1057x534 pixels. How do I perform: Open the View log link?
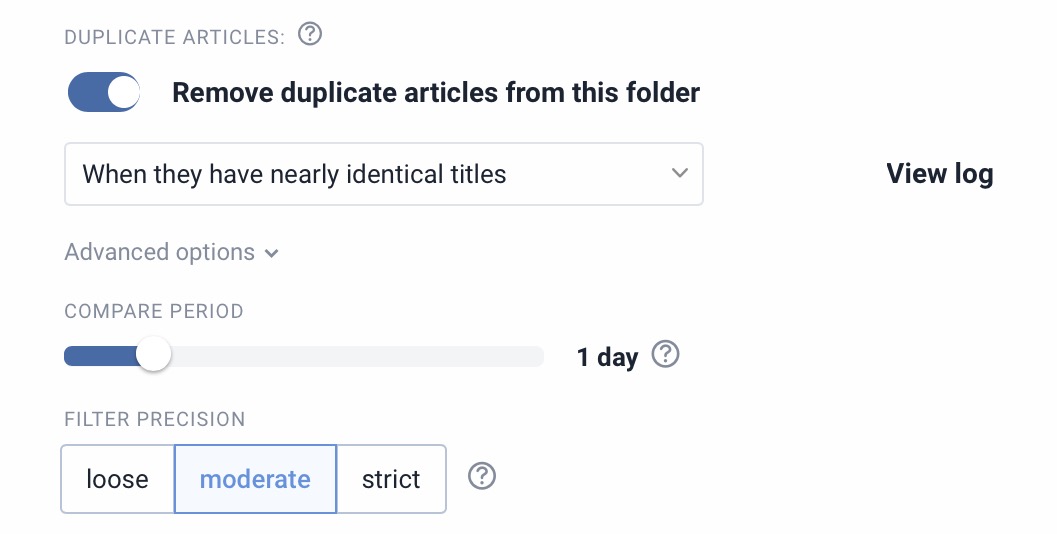(939, 174)
